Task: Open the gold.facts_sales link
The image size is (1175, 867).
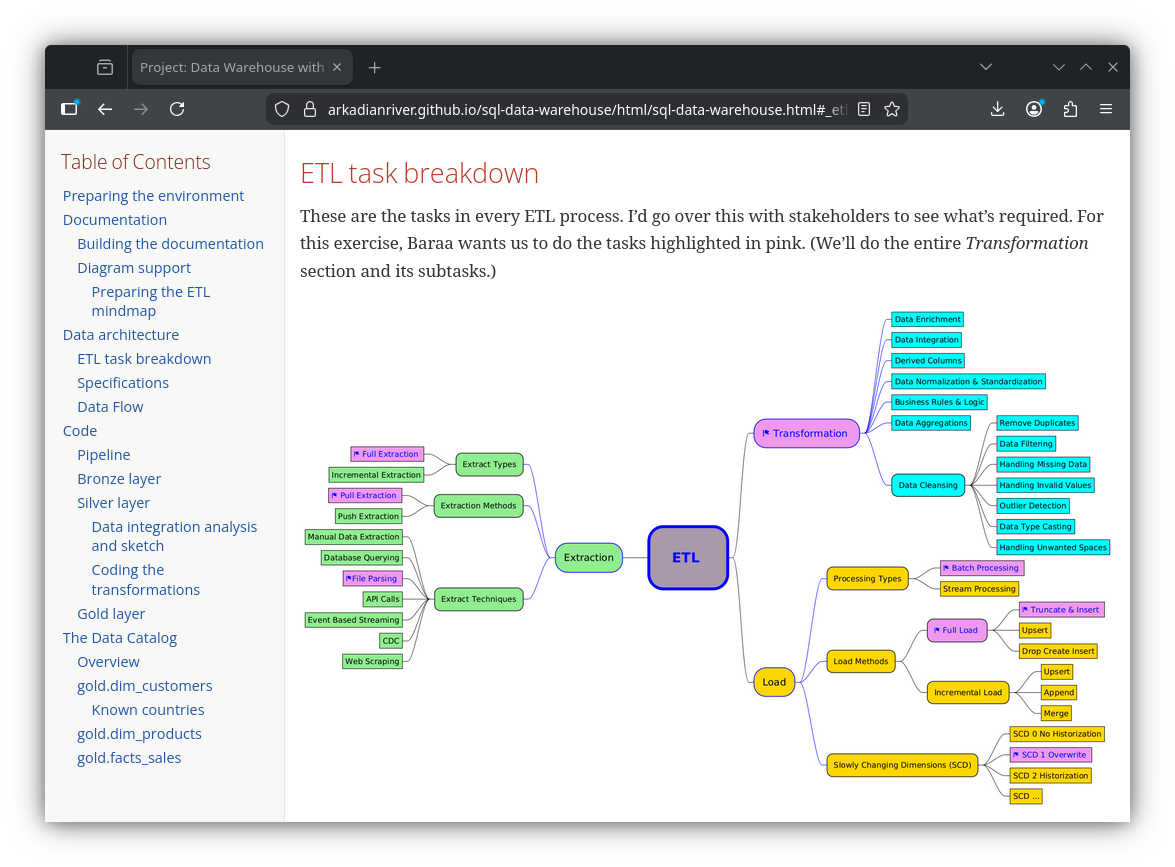Action: [x=129, y=757]
